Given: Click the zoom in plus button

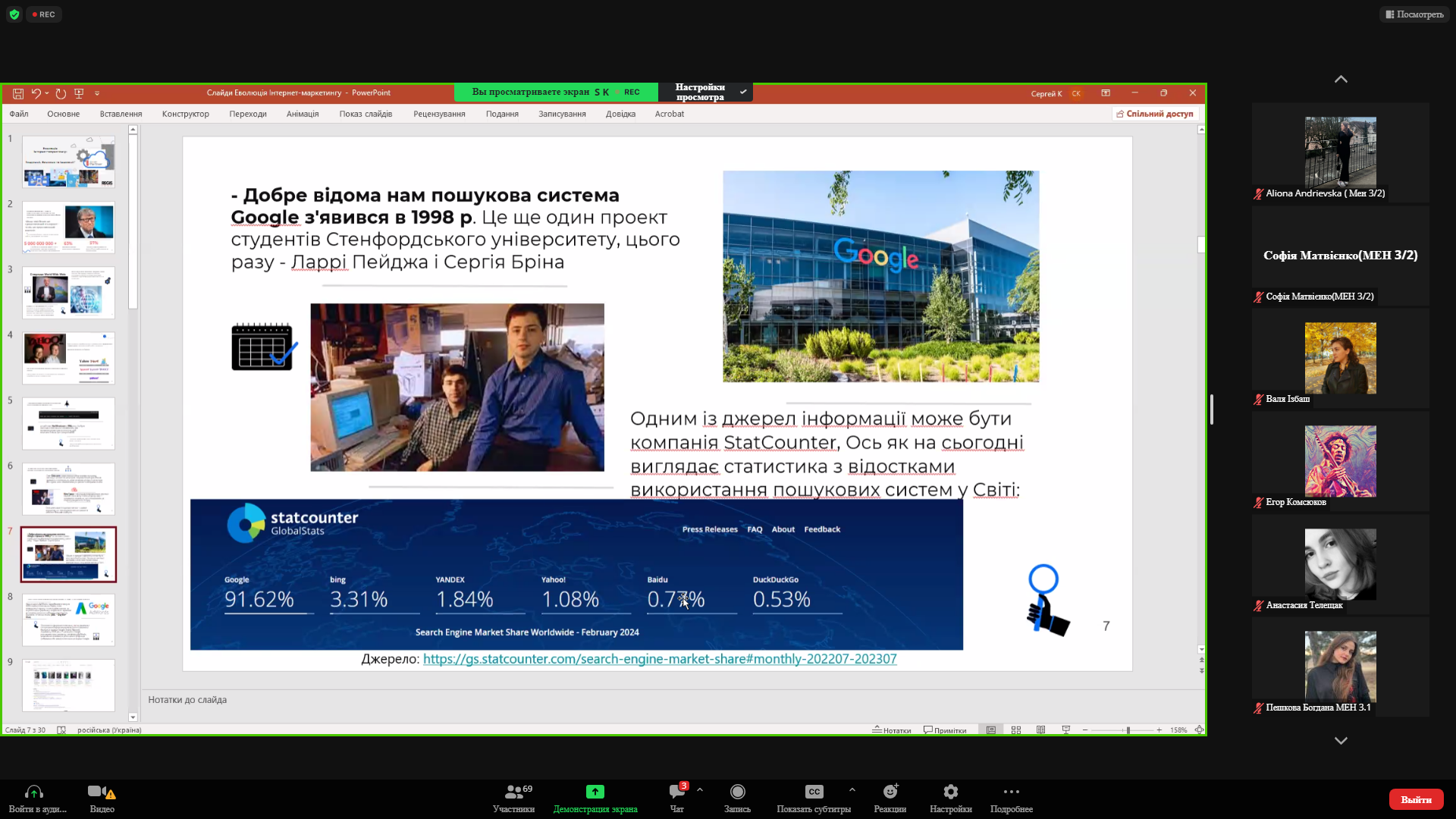Looking at the screenshot, I should [x=1159, y=730].
